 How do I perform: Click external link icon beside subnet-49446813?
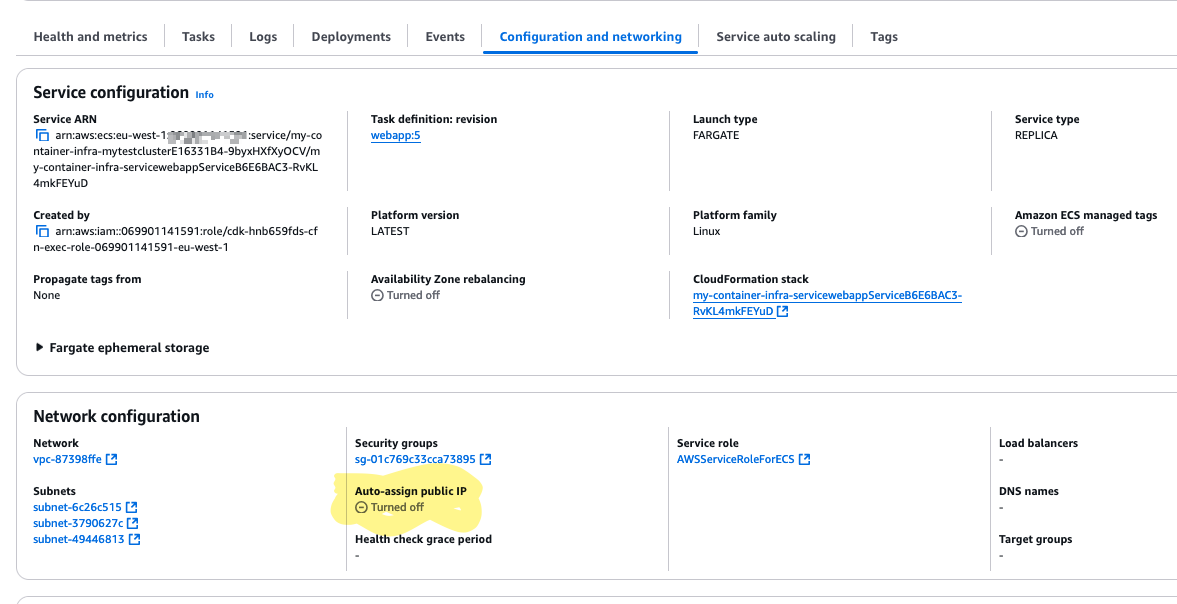point(134,539)
